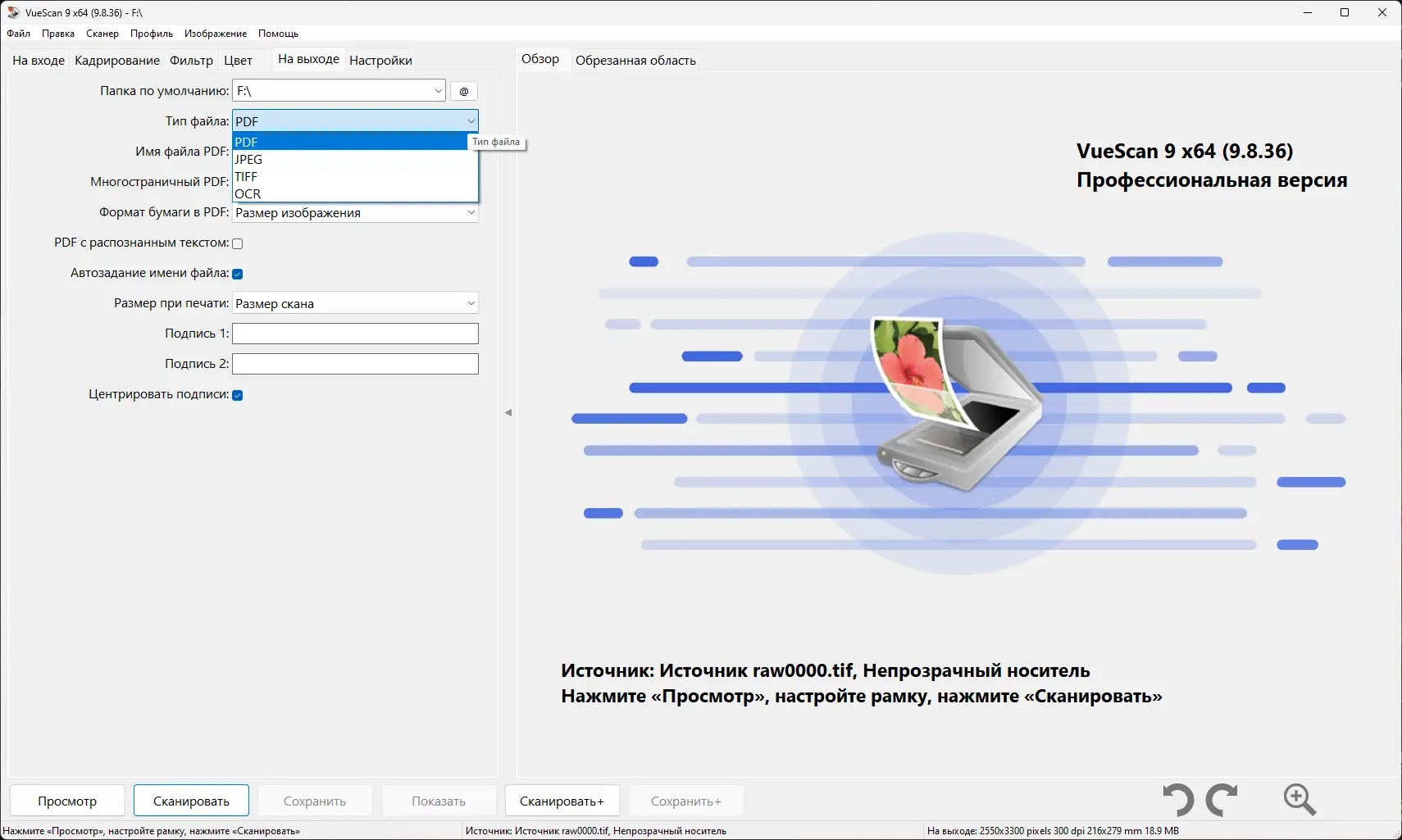Viewport: 1402px width, 840px height.
Task: Select the 'На выходе' tab
Action: (308, 59)
